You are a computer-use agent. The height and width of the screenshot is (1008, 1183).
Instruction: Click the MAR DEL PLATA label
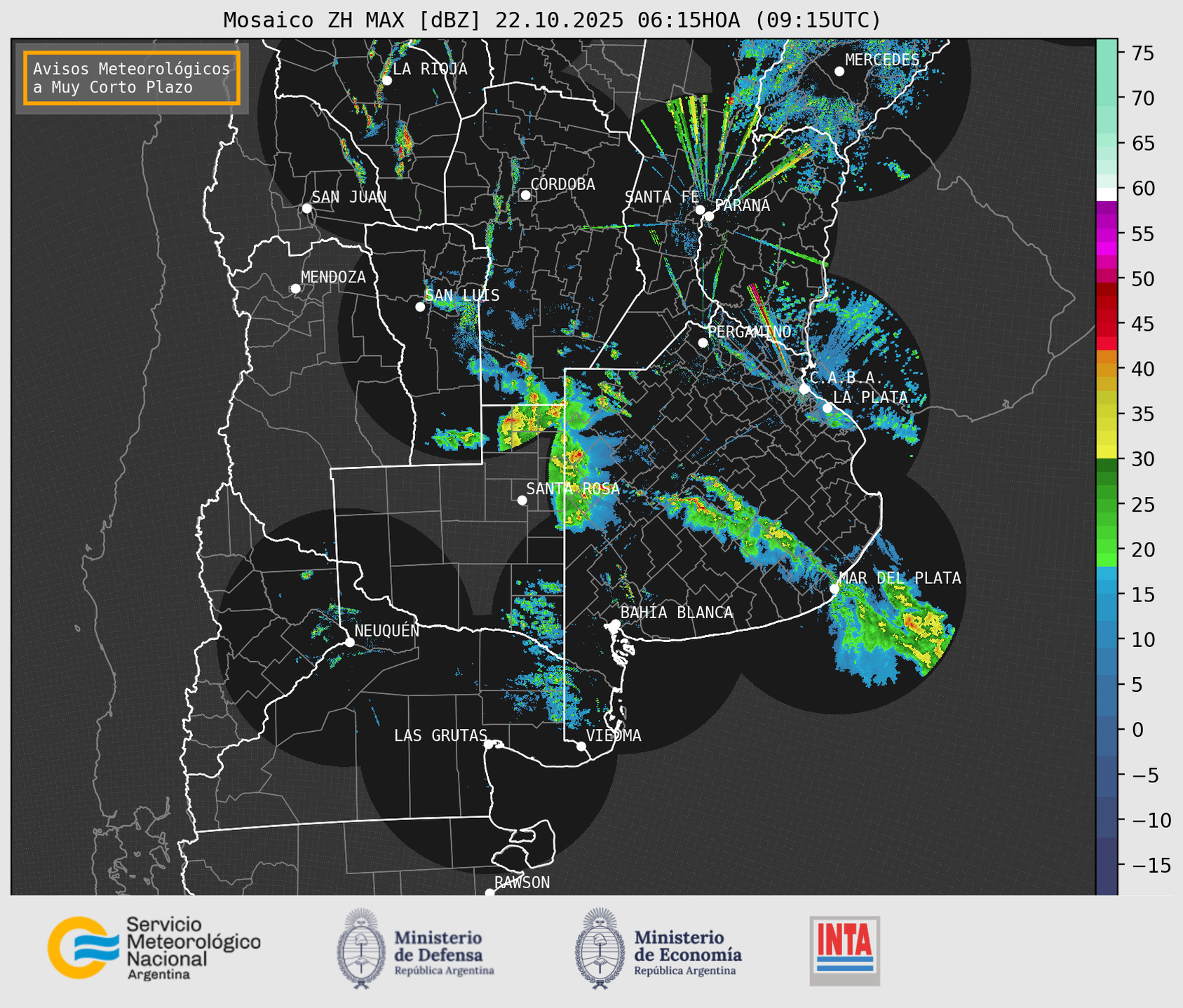click(900, 578)
